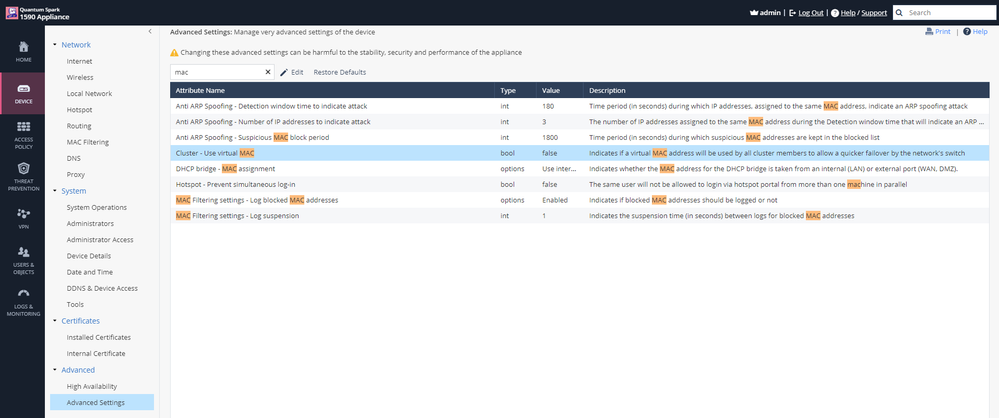Open Date and Time page
This screenshot has height=418, width=999.
[90, 272]
